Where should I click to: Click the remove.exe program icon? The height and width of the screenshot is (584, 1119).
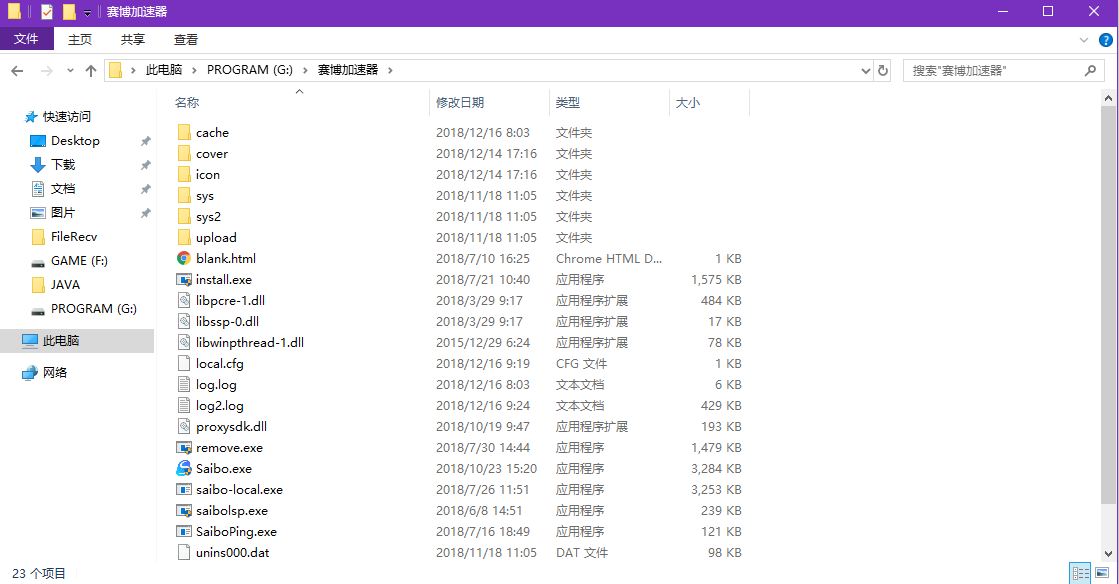(x=184, y=448)
